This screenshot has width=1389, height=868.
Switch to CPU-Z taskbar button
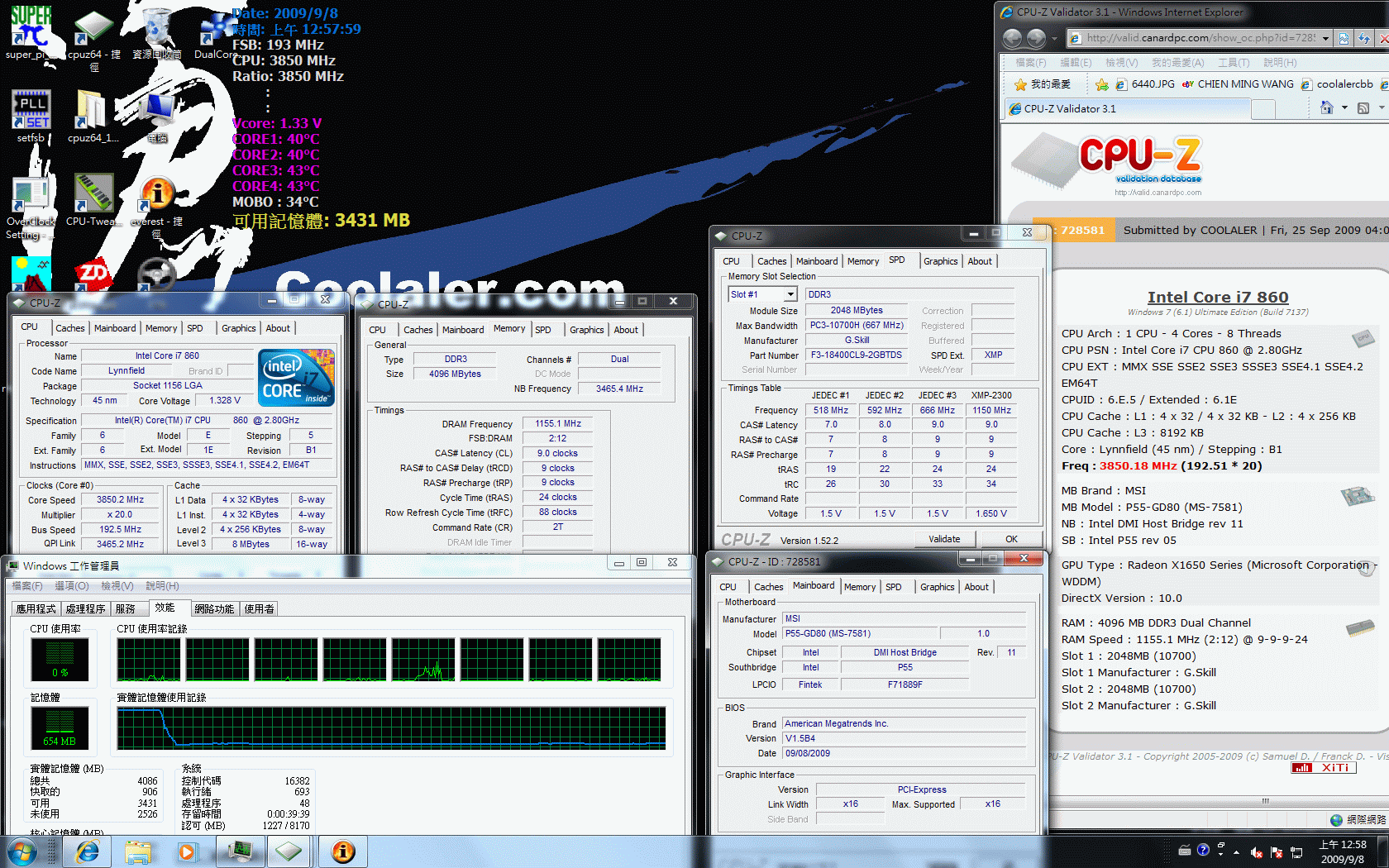pyautogui.click(x=289, y=851)
